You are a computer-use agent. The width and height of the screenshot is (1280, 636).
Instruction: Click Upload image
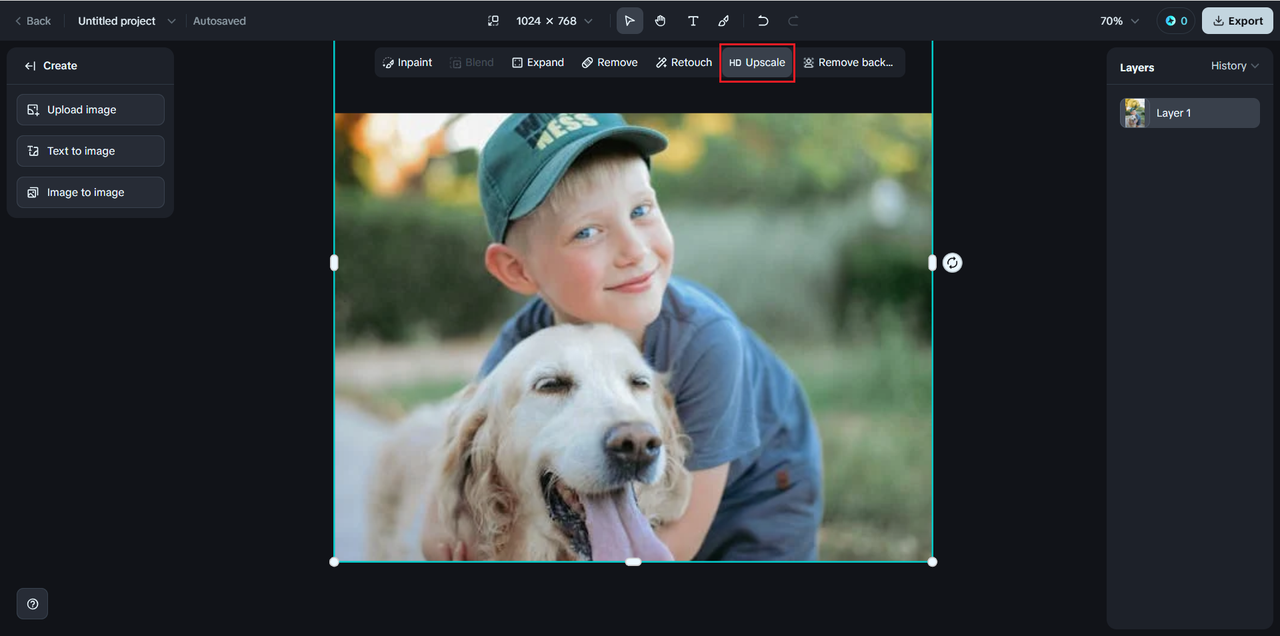90,110
